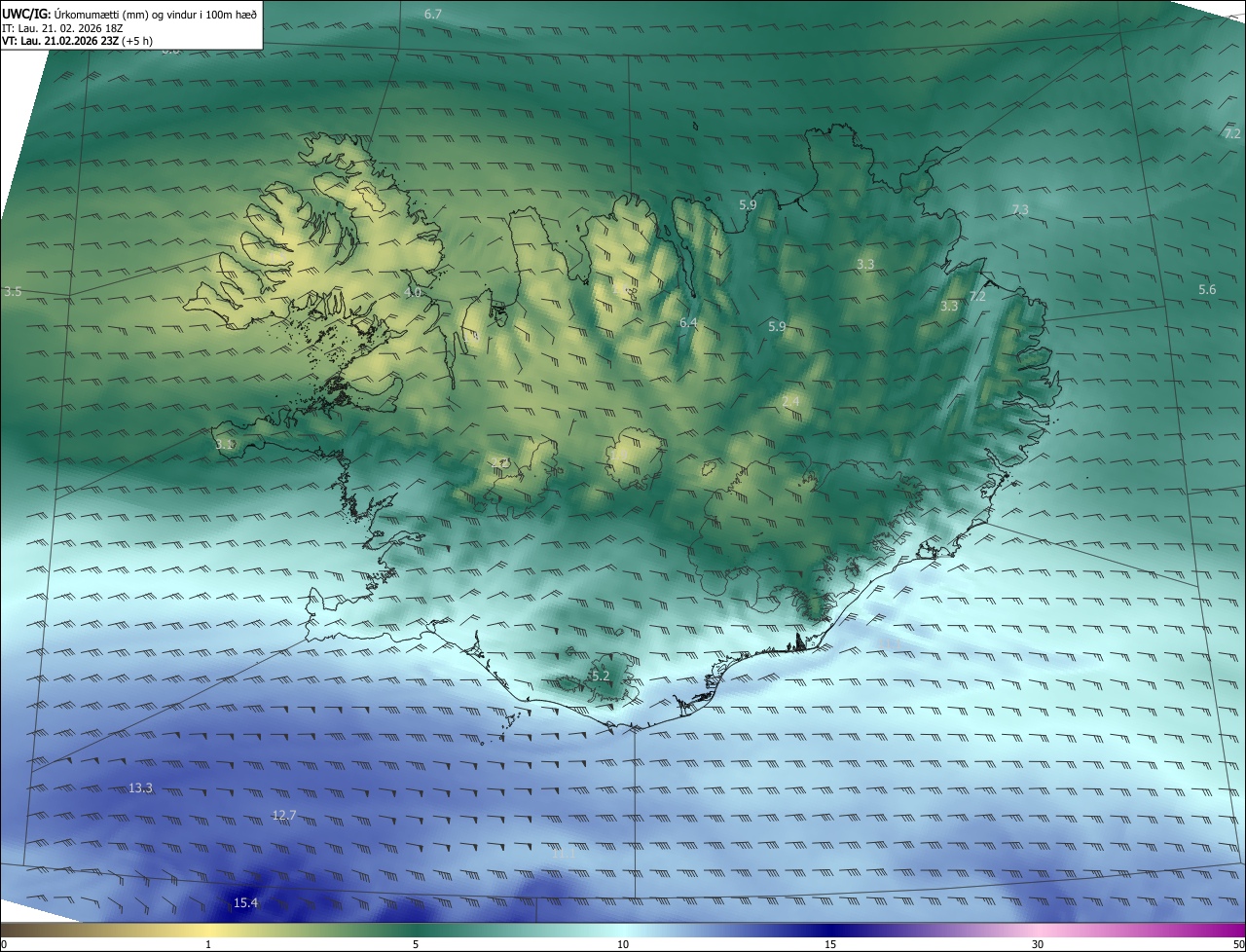Click the color scale tick labeled 5
This screenshot has height=952, width=1246.
pos(416,944)
